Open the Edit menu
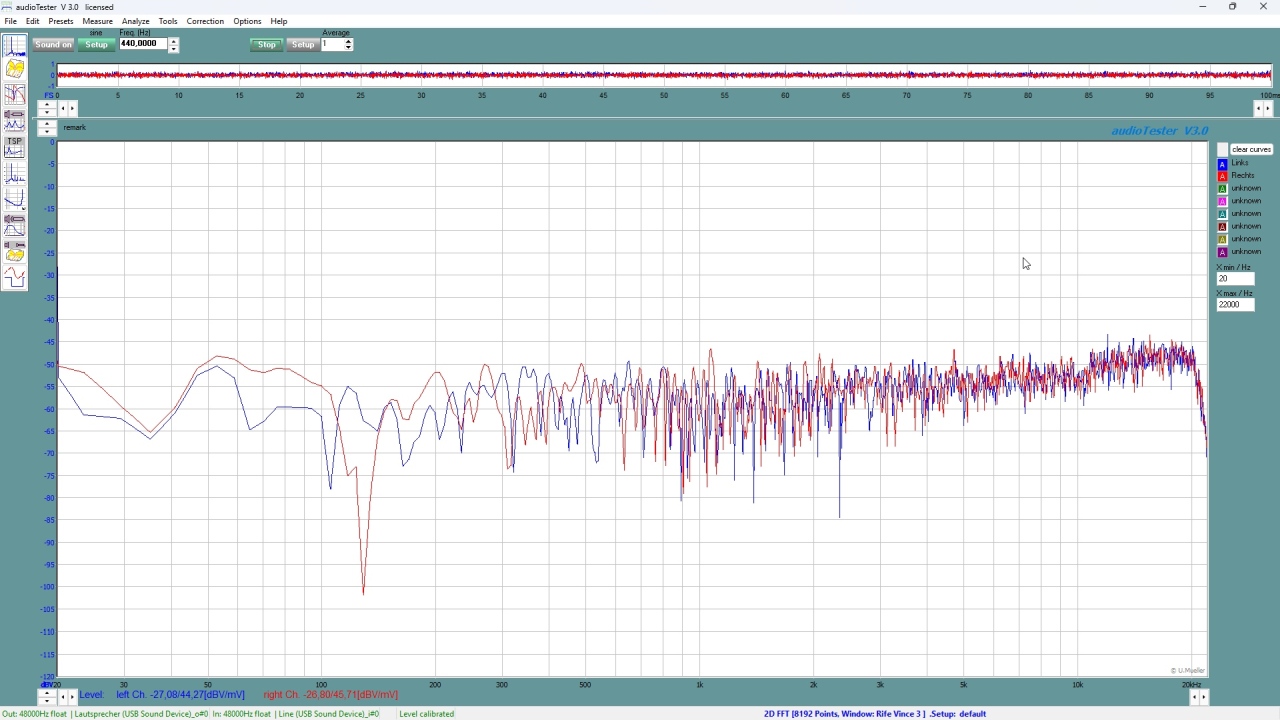 pyautogui.click(x=33, y=21)
